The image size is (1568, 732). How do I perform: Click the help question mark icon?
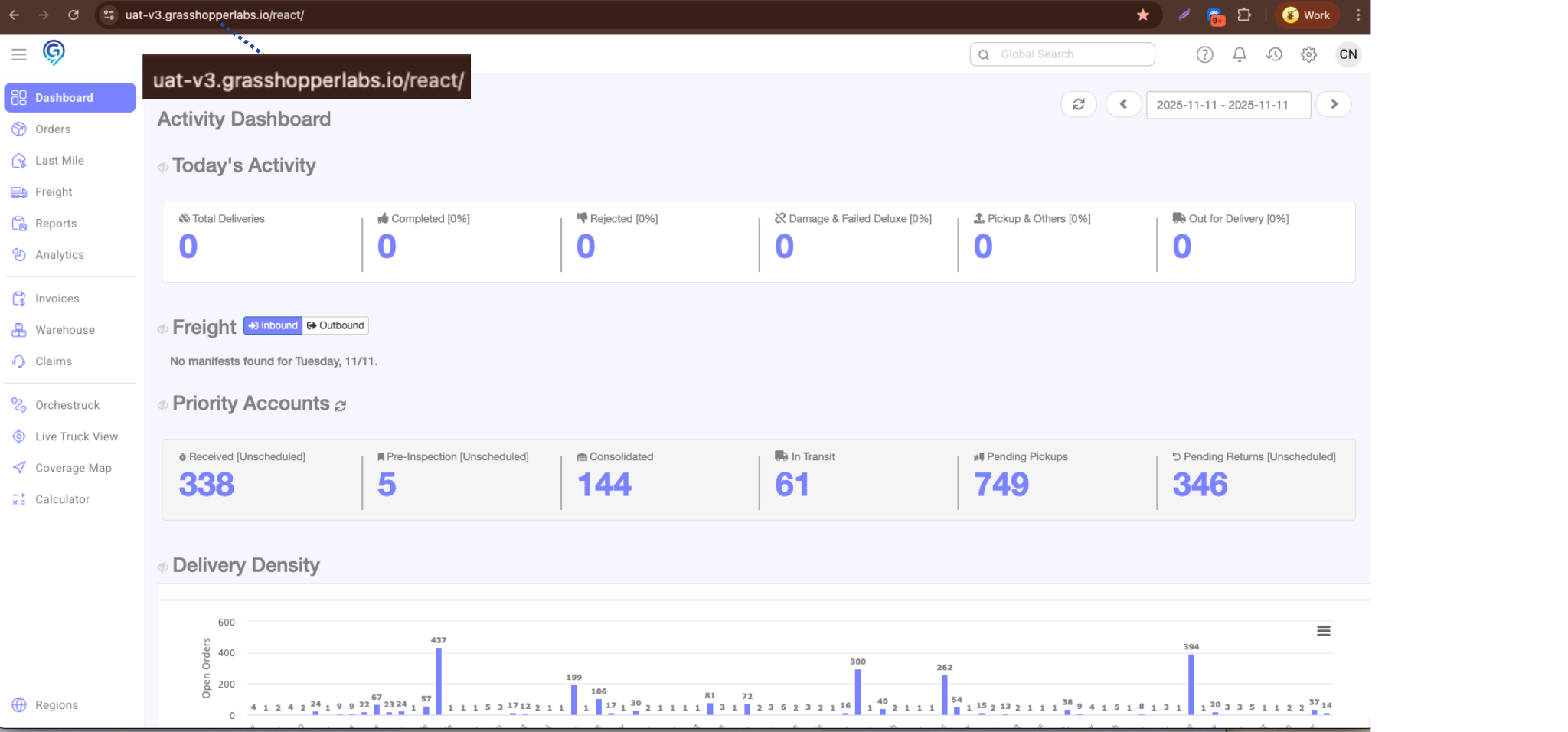(x=1204, y=54)
